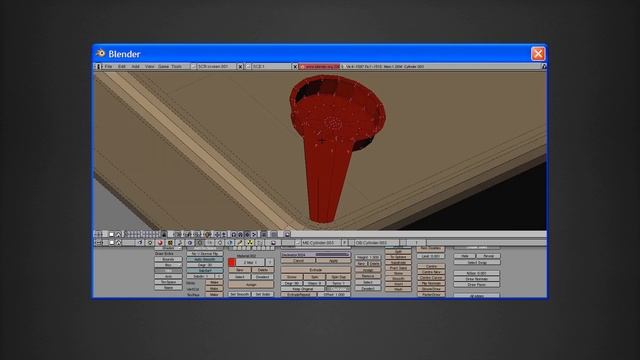Click the Extrude button
This screenshot has height=360, width=640.
[316, 270]
